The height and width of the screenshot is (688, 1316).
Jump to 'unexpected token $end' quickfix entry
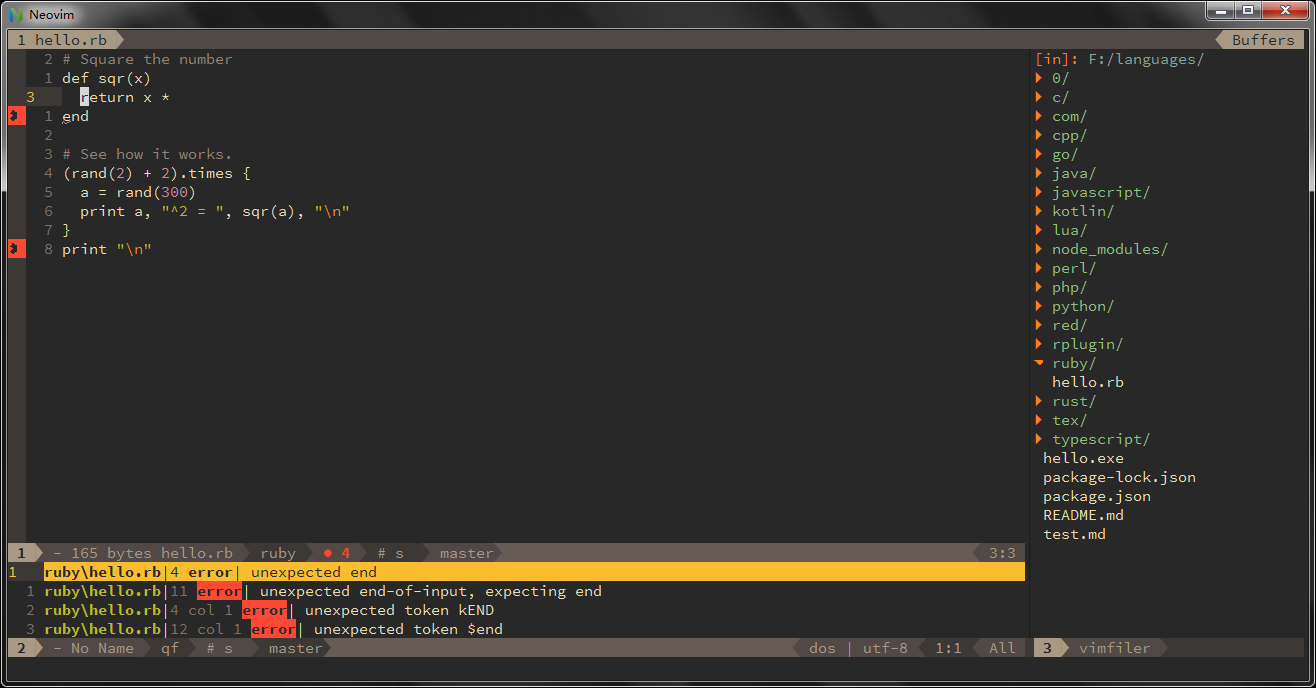[x=408, y=629]
